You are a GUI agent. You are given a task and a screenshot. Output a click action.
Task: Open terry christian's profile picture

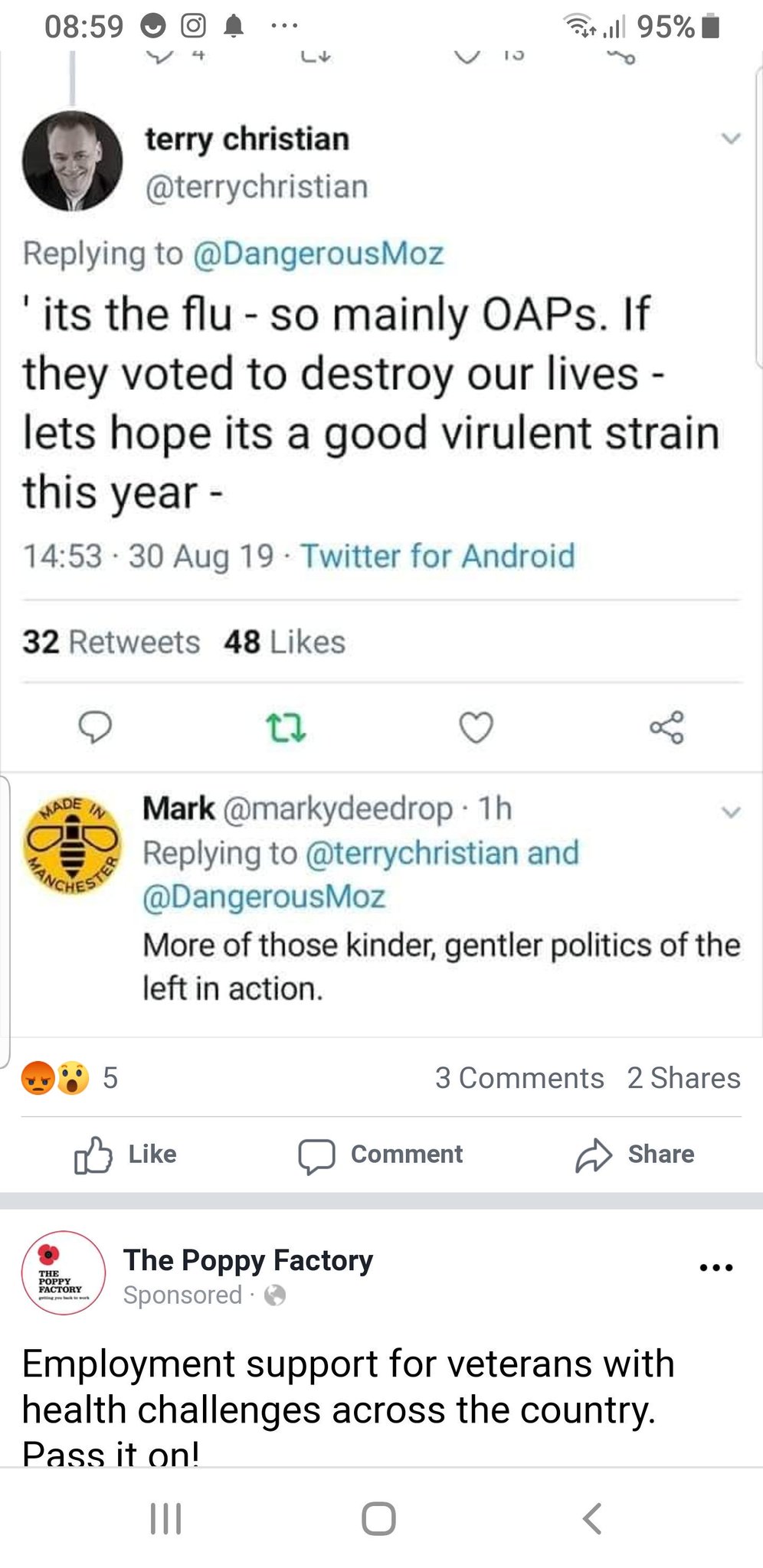(73, 162)
